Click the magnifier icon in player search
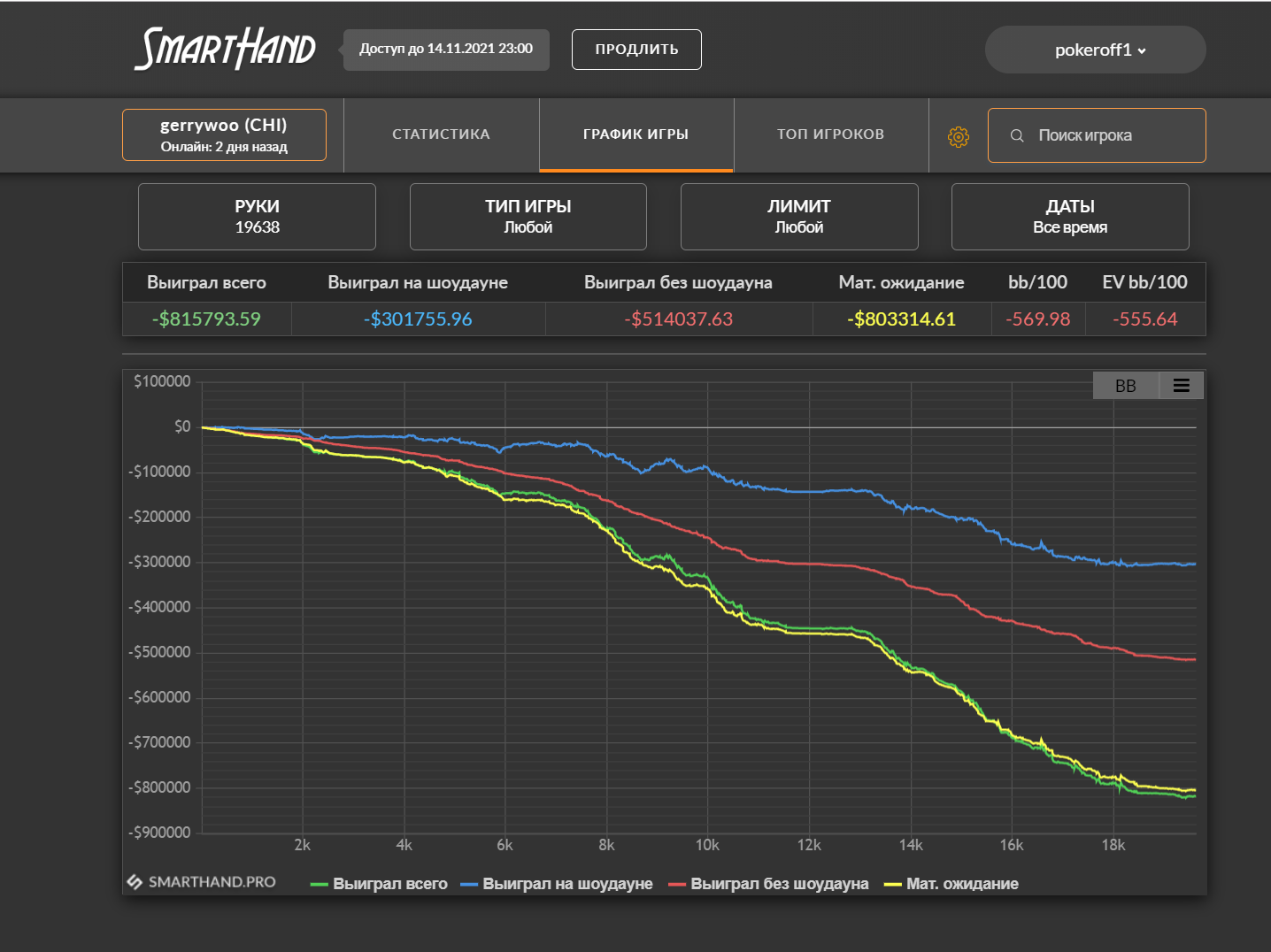Screen dimensions: 1271x952 point(1017,135)
